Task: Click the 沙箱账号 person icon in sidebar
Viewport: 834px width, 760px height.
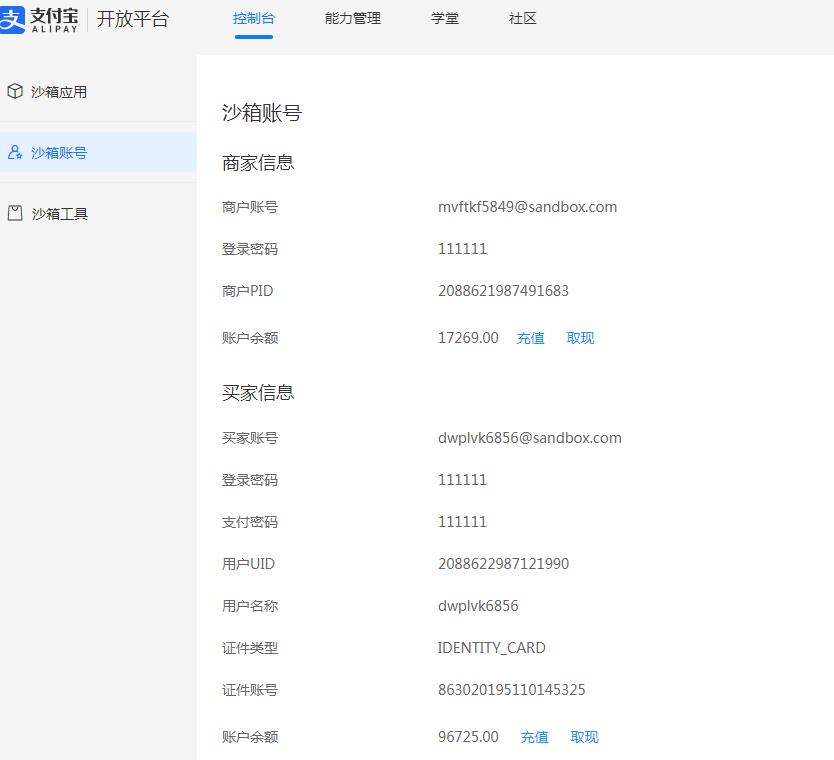Action: click(x=14, y=152)
